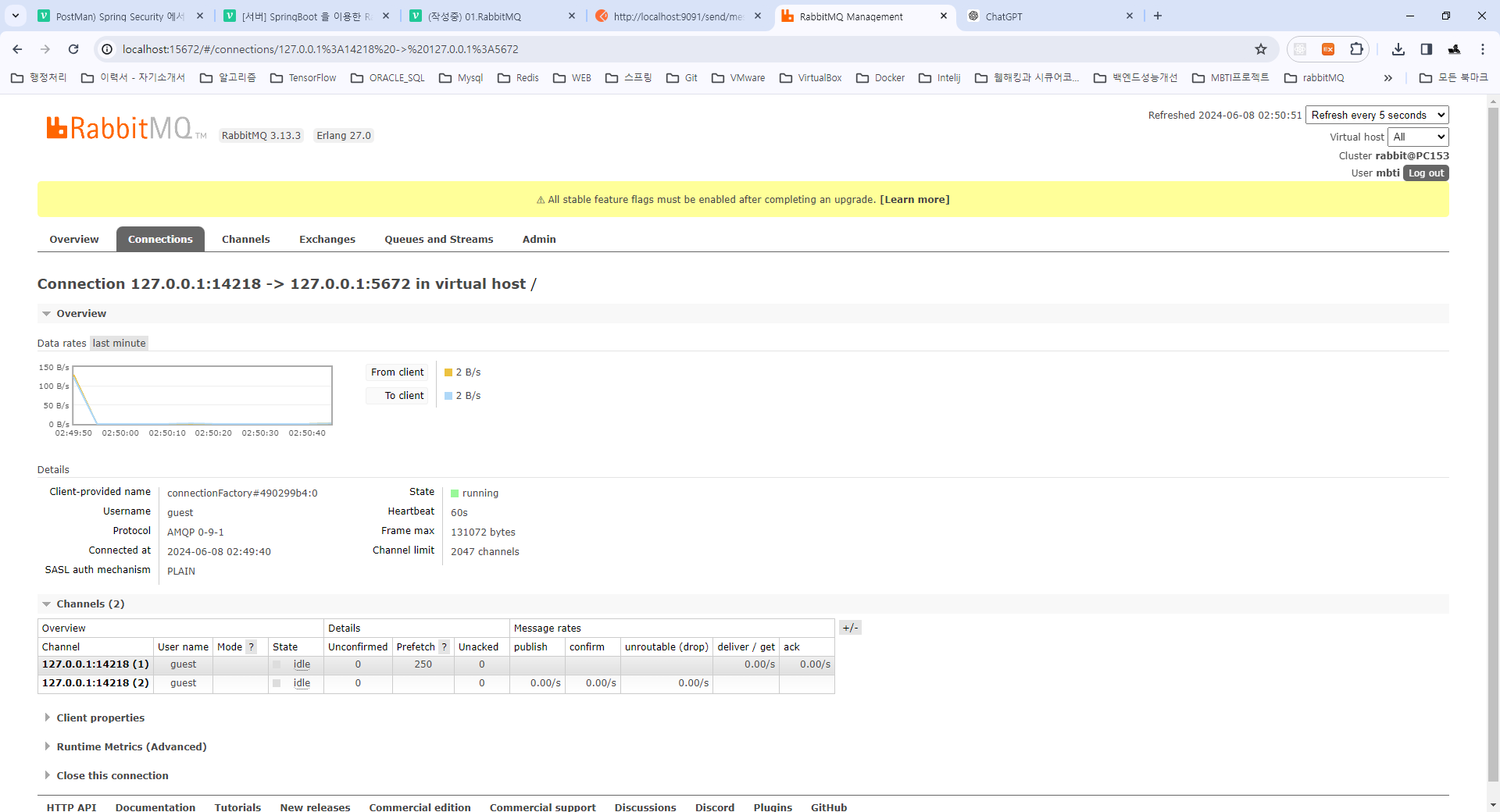Click the browser address bar URL
This screenshot has width=1500, height=812.
(320, 49)
